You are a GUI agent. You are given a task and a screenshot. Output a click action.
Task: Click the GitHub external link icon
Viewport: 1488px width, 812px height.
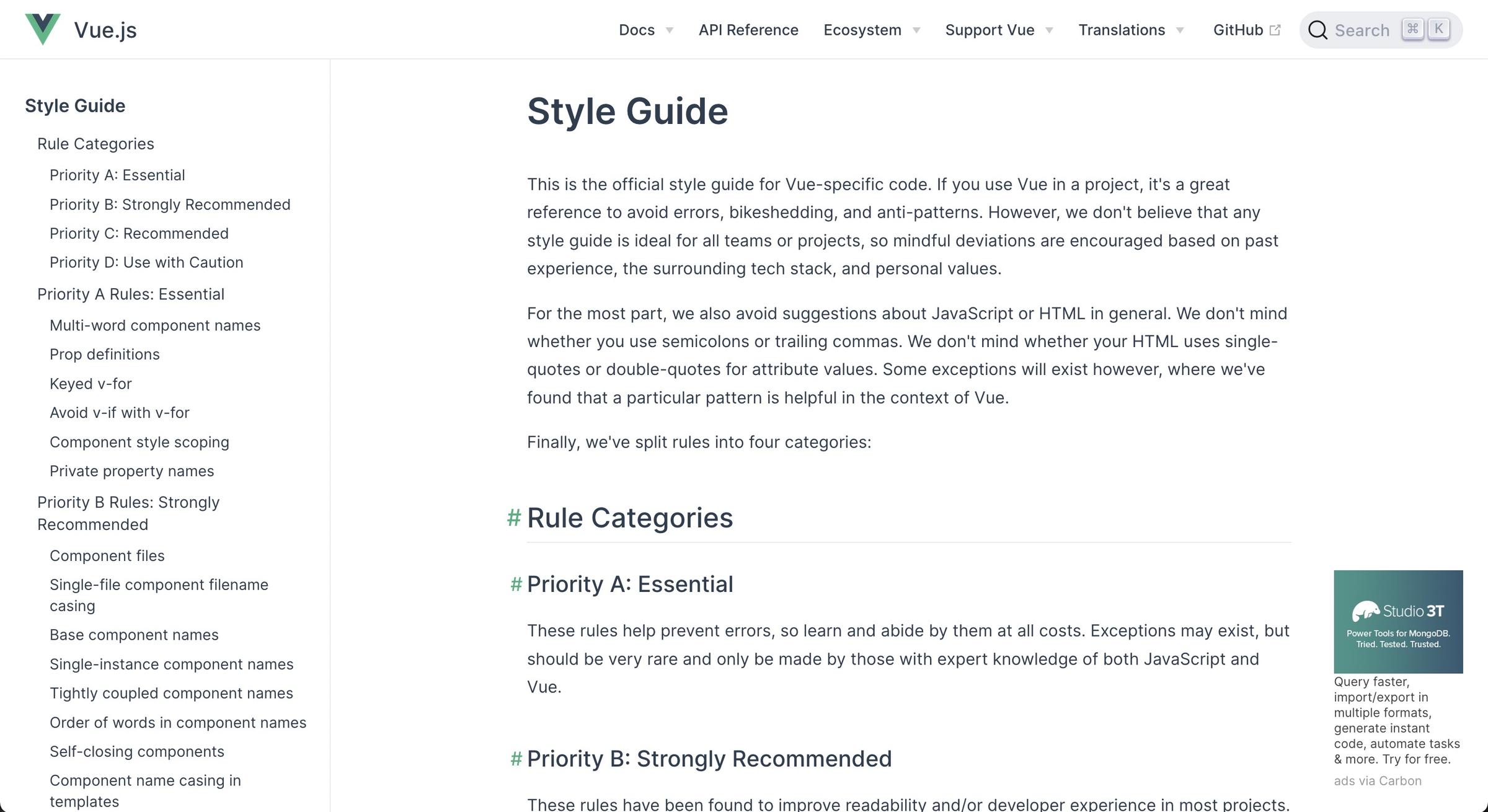1276,30
